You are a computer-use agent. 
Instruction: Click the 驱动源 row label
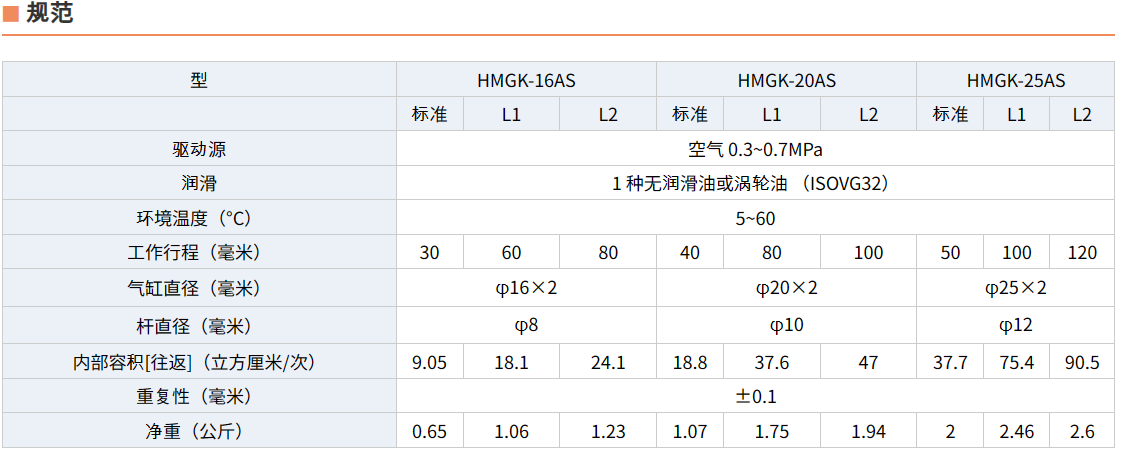(199, 150)
